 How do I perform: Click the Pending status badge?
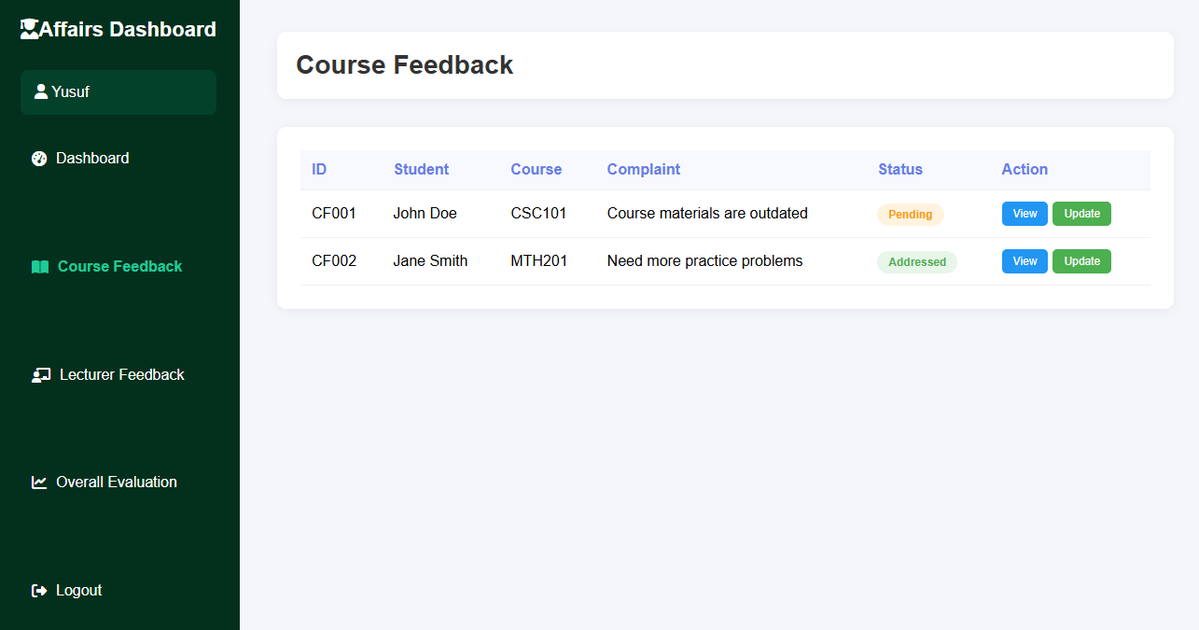910,215
